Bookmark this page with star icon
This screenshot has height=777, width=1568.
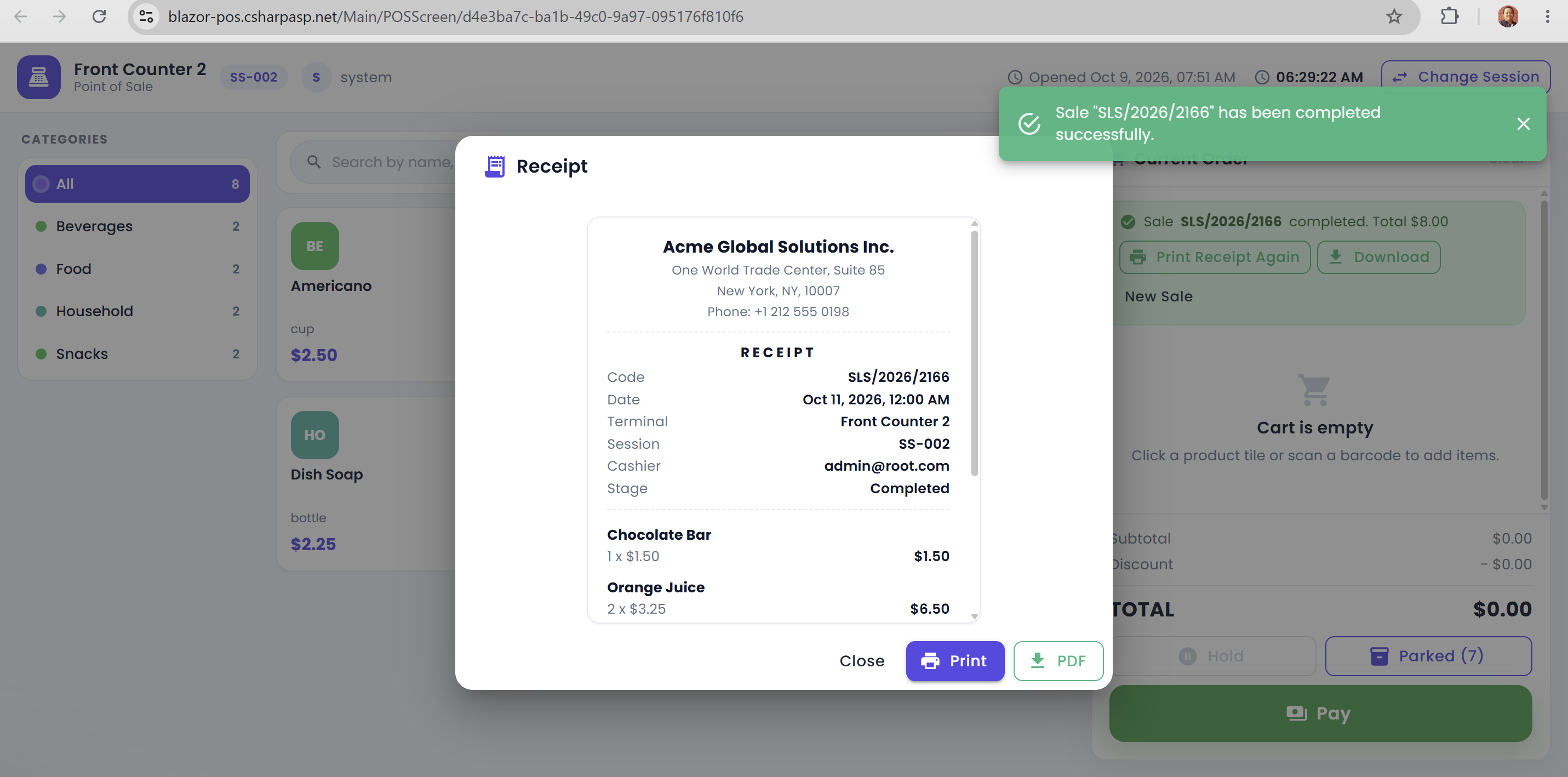pos(1394,16)
